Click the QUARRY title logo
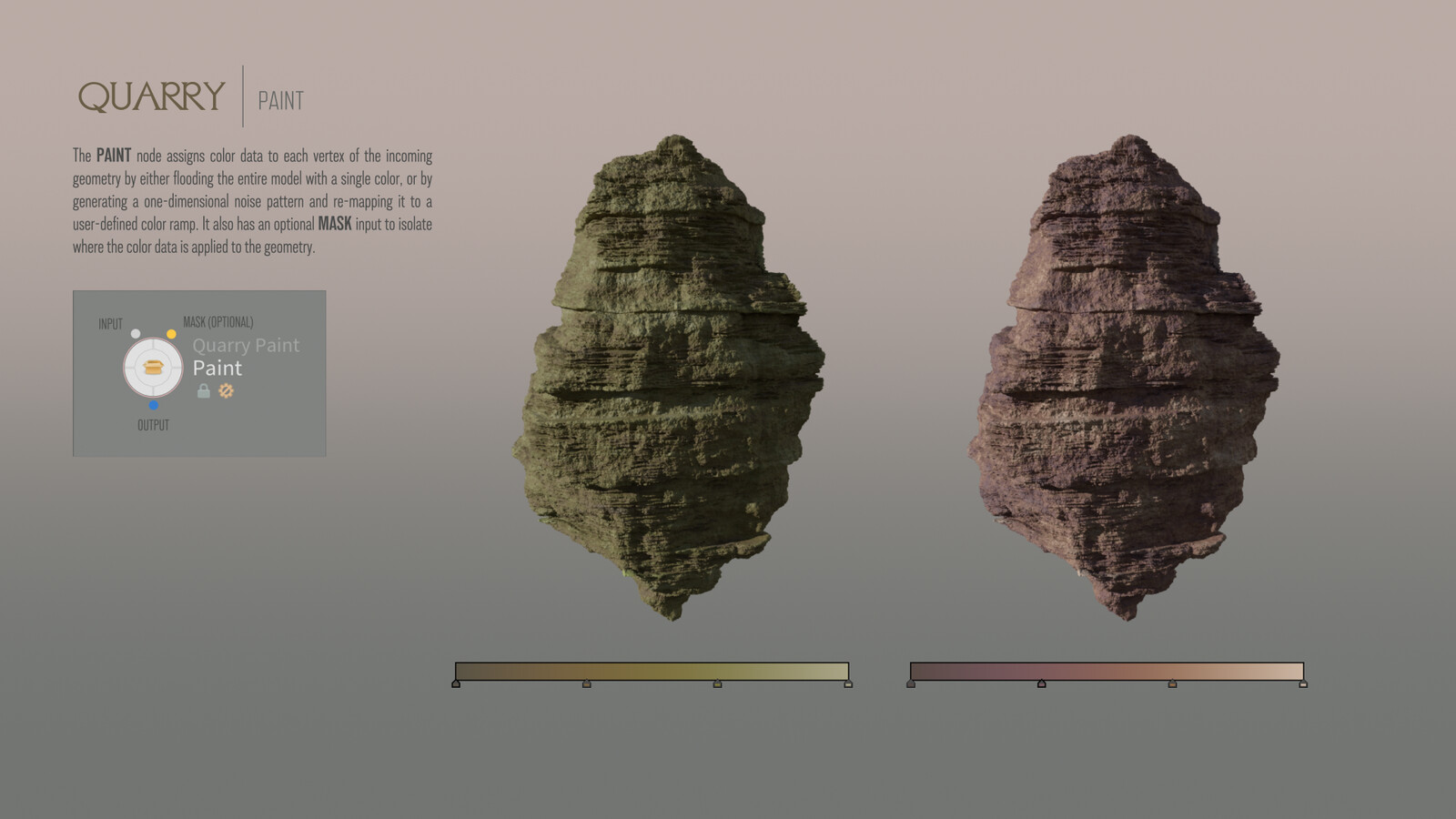Screen dimensions: 1456x819 tap(151, 96)
